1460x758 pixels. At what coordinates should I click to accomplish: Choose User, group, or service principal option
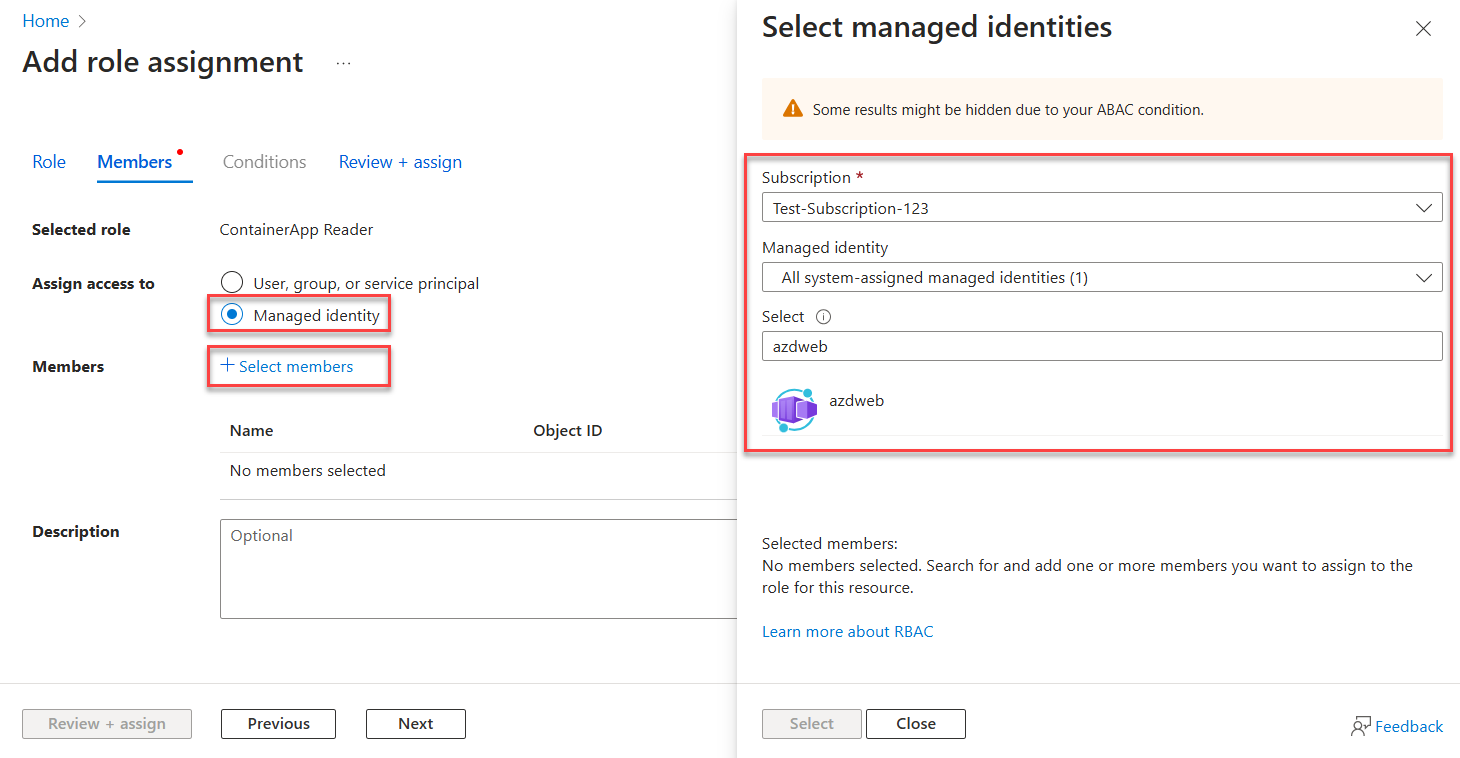click(231, 281)
